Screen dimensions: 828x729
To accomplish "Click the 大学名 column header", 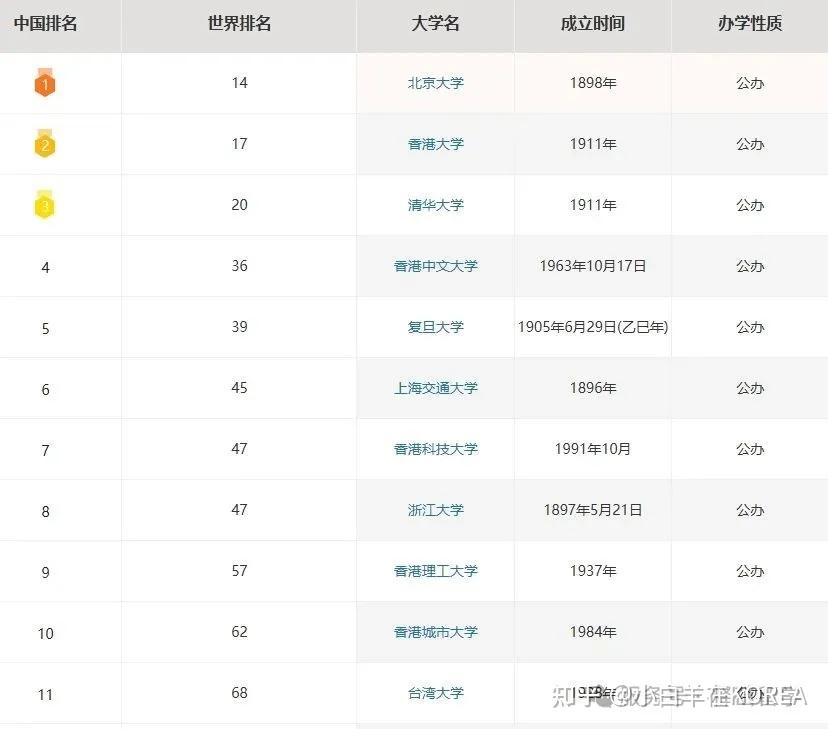I will click(436, 23).
